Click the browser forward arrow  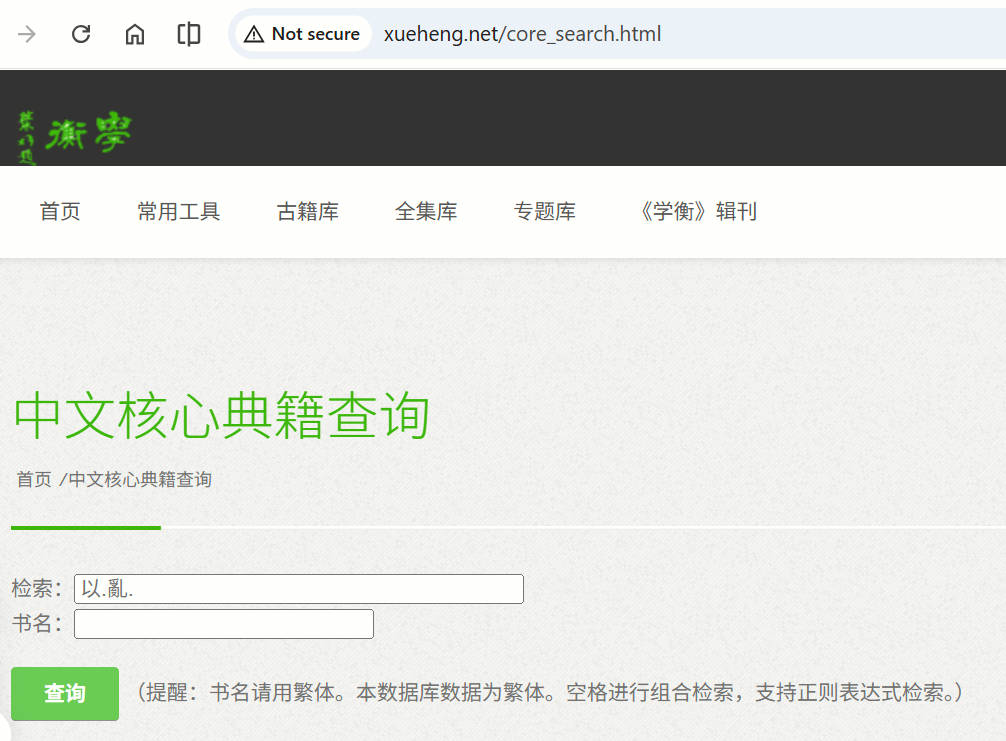[27, 34]
